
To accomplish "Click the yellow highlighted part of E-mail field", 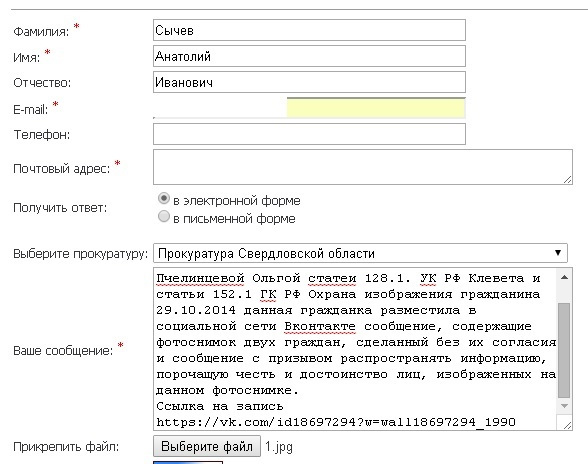I will 376,108.
